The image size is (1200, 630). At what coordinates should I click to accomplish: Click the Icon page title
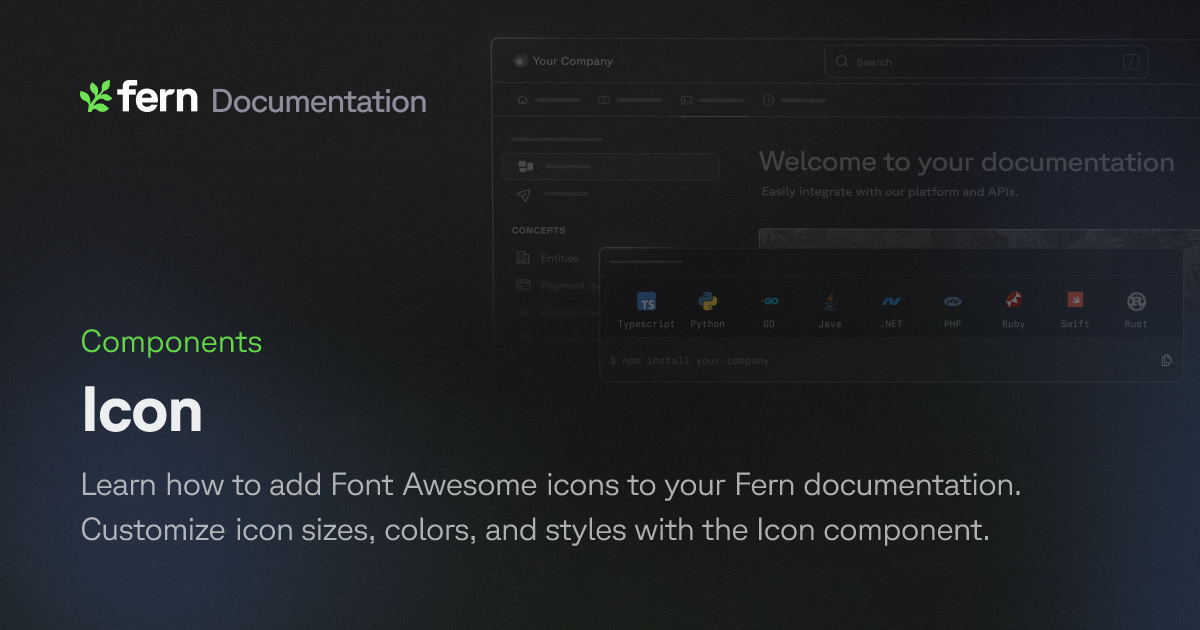[x=142, y=411]
